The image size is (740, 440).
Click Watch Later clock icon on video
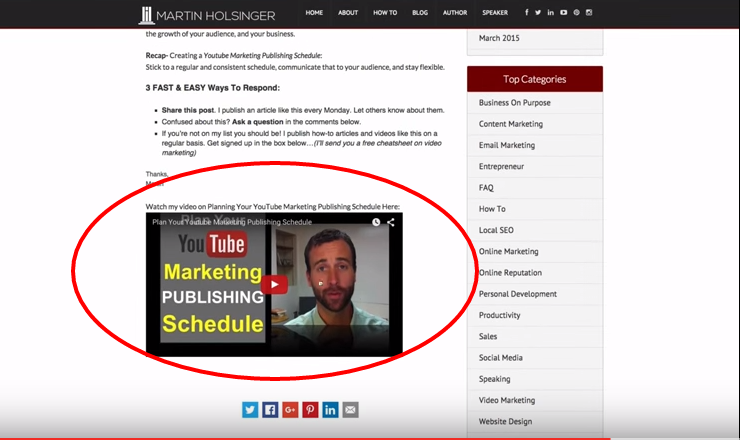[376, 222]
